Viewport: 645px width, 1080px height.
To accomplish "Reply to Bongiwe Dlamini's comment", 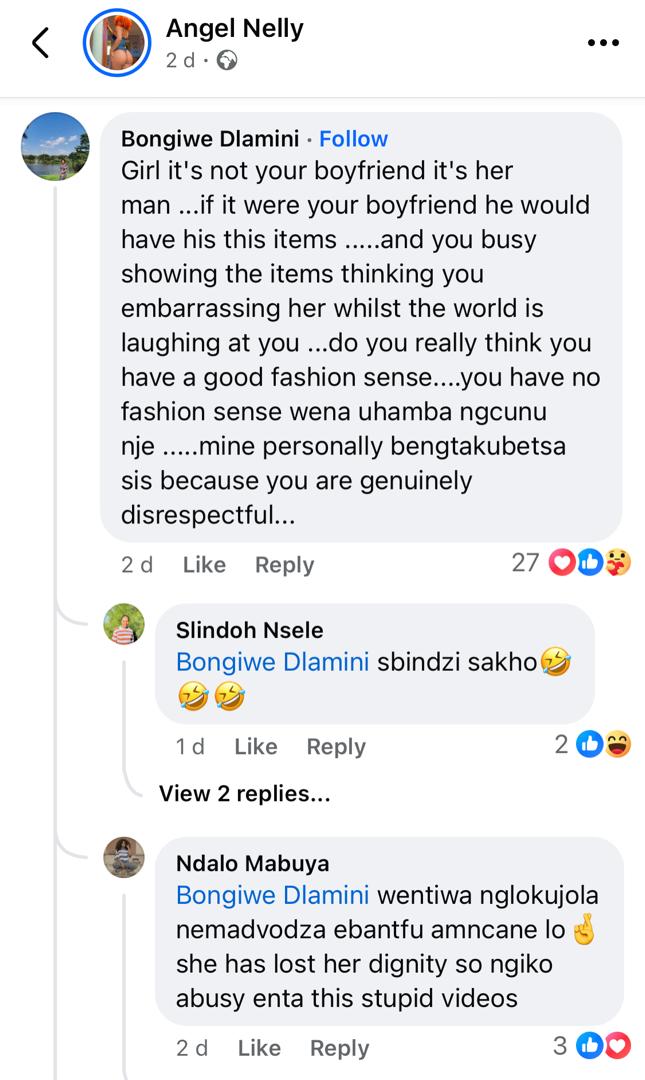I will tap(284, 565).
